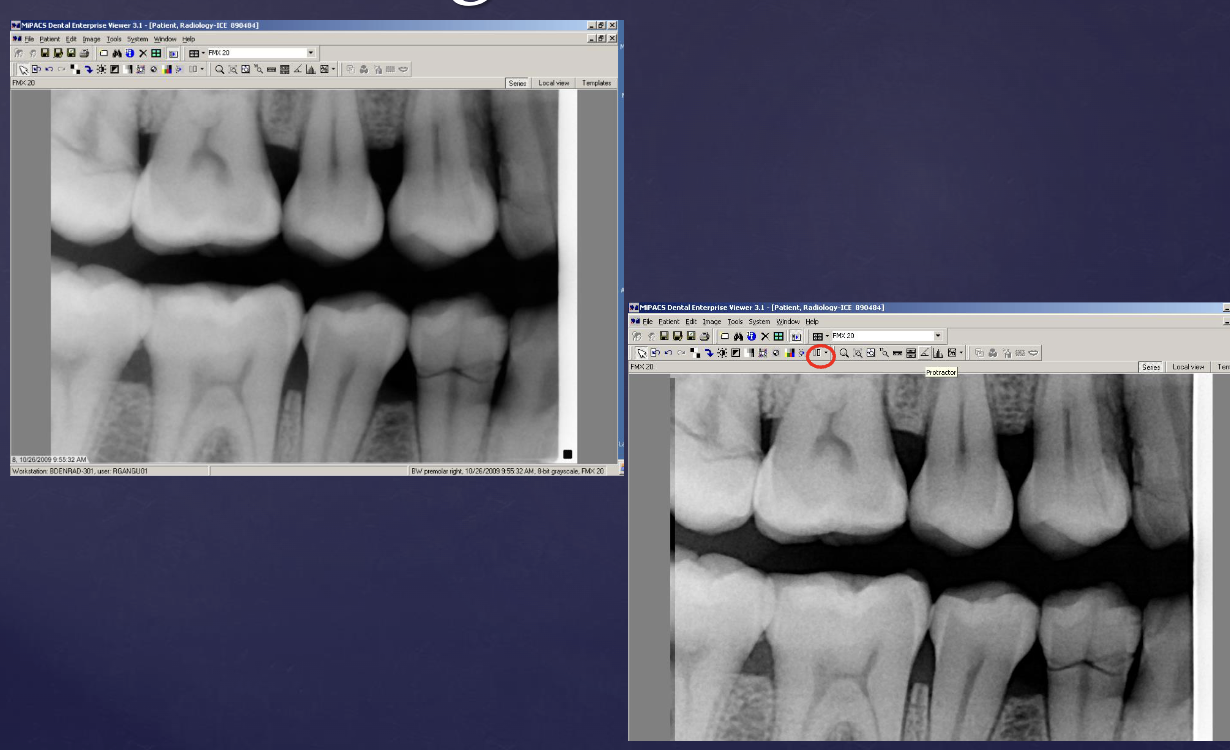Switch to Series tab in top-left window
The width and height of the screenshot is (1230, 750).
(517, 83)
